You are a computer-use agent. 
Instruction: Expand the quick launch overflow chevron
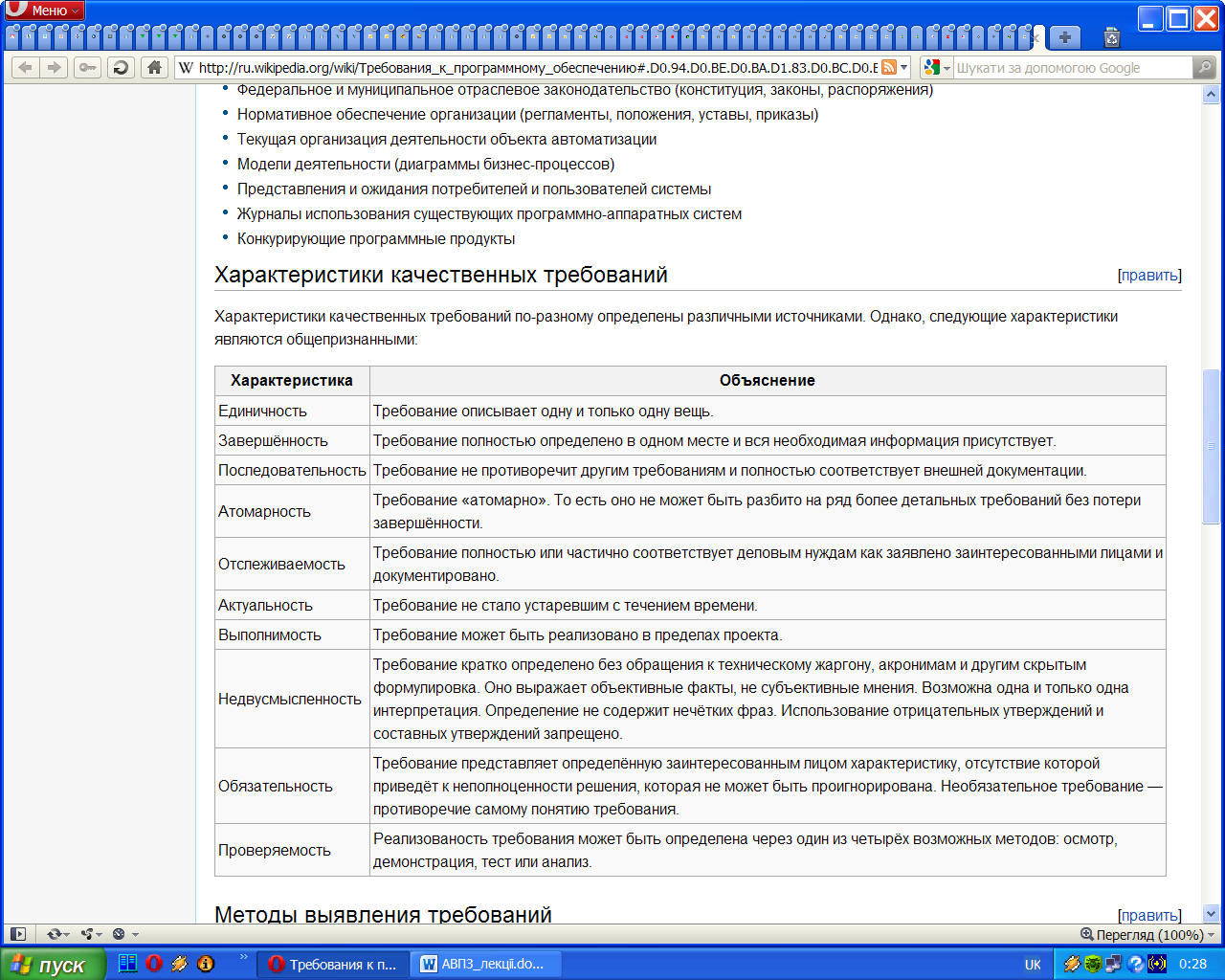click(243, 957)
